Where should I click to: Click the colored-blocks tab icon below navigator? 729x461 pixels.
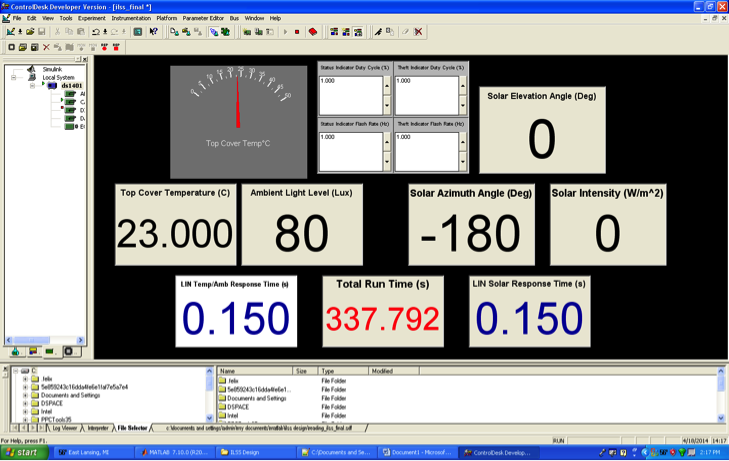33,352
